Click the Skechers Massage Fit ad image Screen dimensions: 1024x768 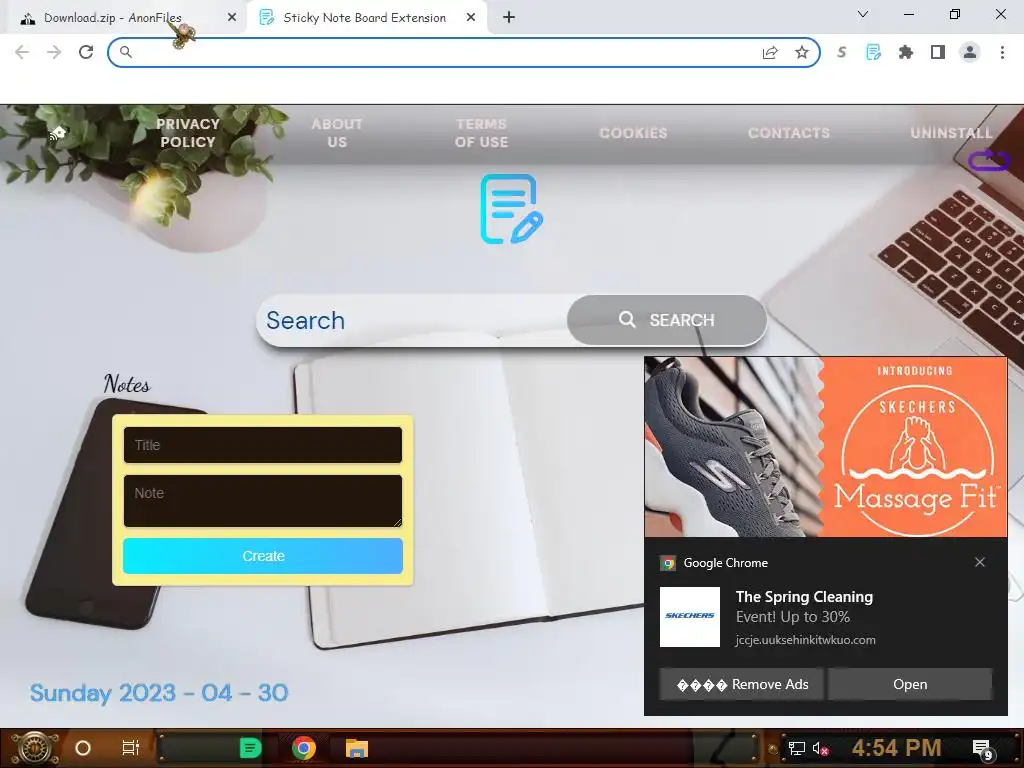pyautogui.click(x=825, y=447)
